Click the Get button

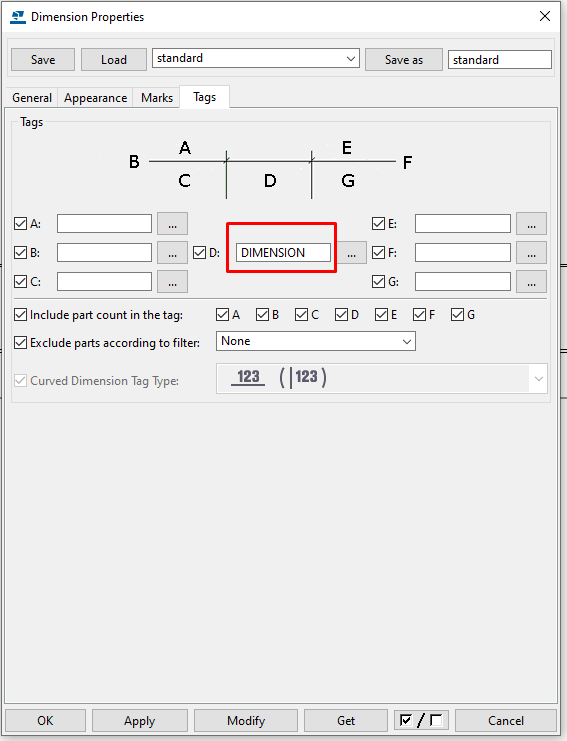[x=346, y=721]
